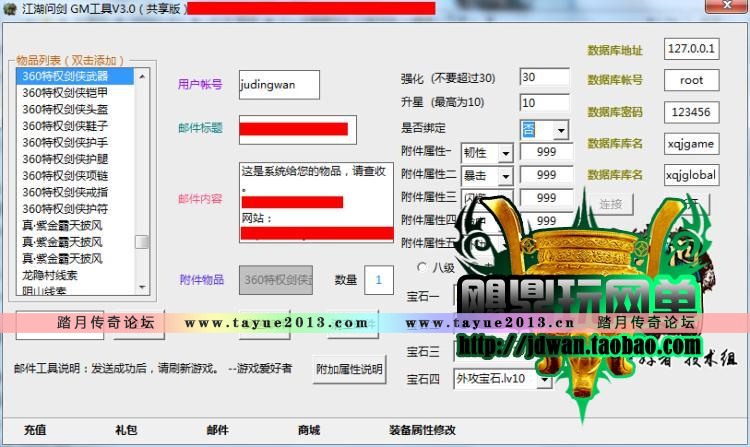Focus the database name field xqjgame
Screen dimensions: 750x447
[x=691, y=143]
